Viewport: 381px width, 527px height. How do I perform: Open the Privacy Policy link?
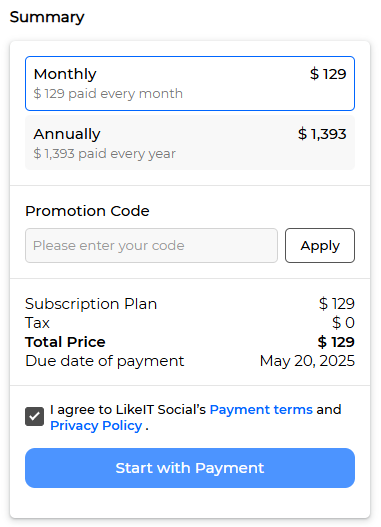coord(96,425)
